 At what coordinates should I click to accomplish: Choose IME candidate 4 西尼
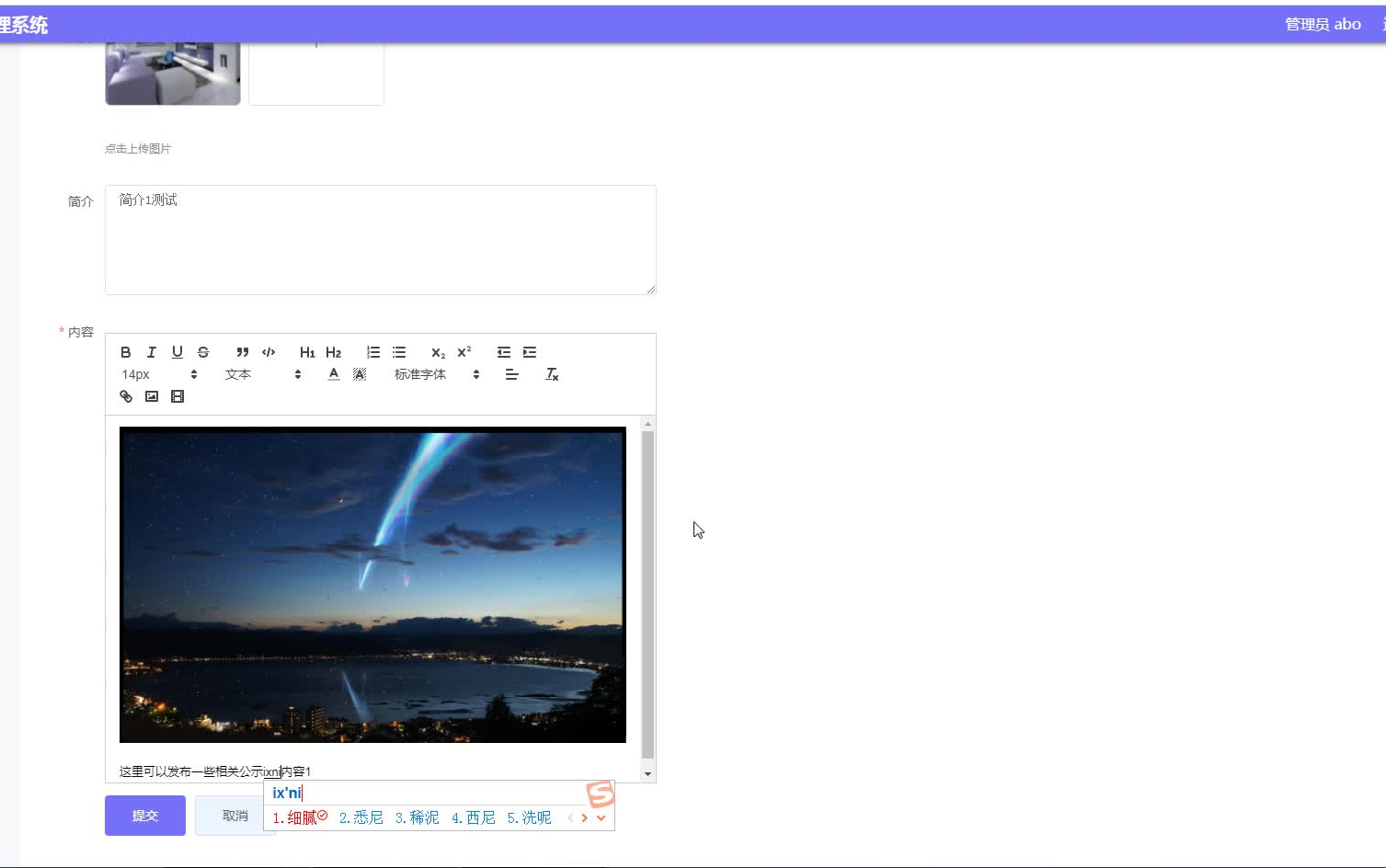pyautogui.click(x=473, y=817)
